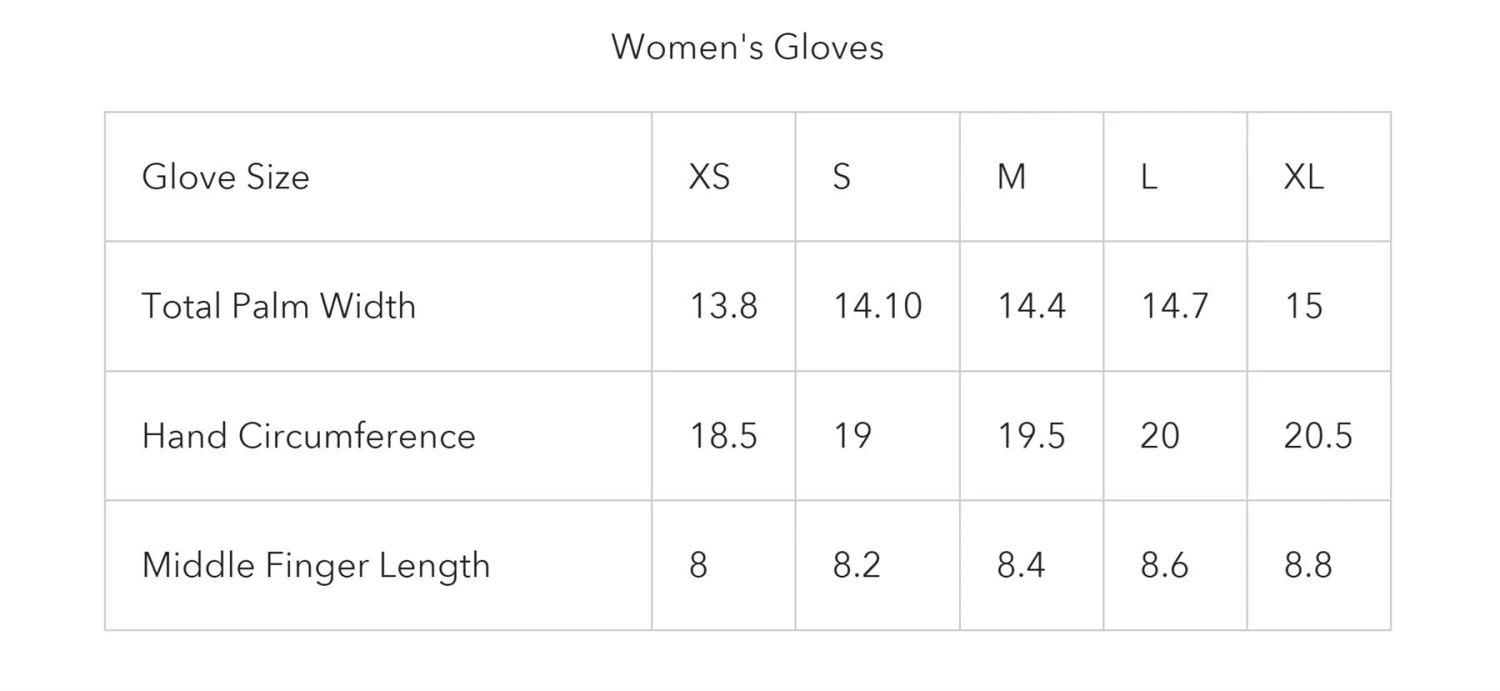Click the Total Palm Width row label
The image size is (1500, 691).
(278, 306)
